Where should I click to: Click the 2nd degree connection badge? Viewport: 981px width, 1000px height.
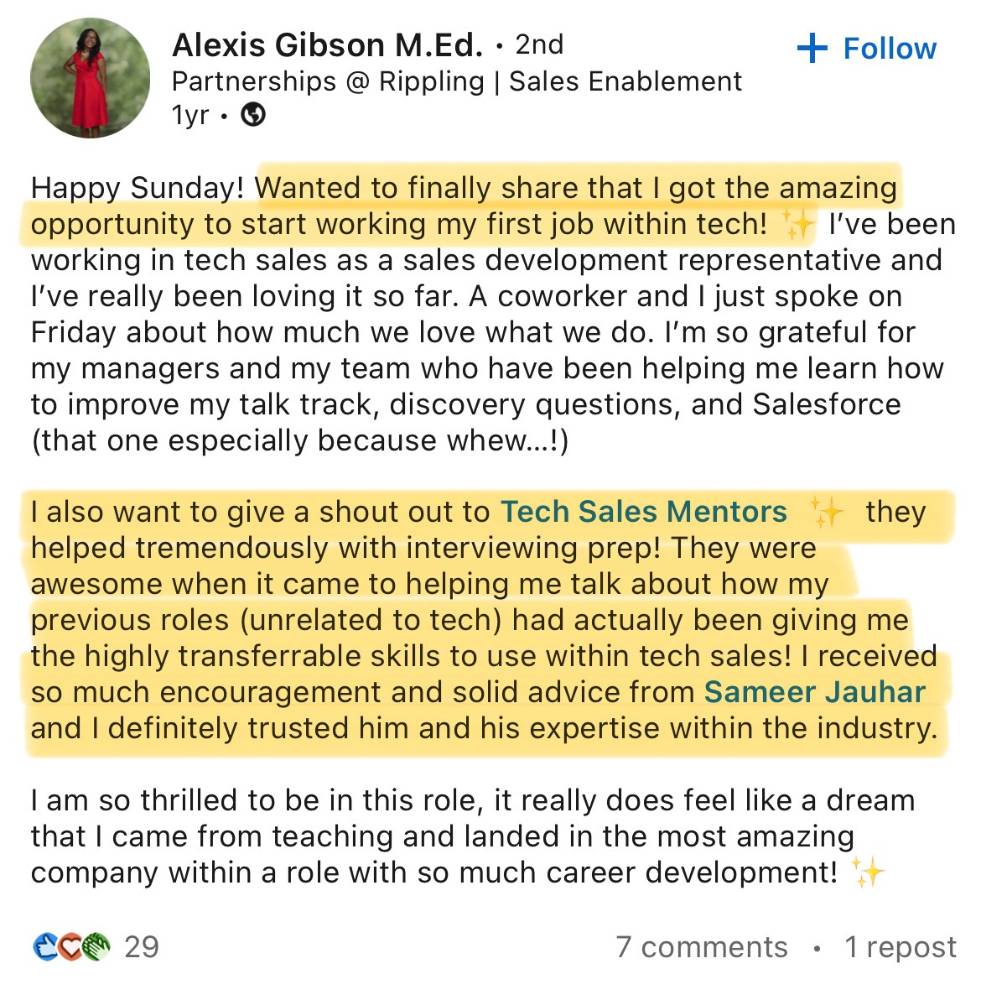coord(540,45)
